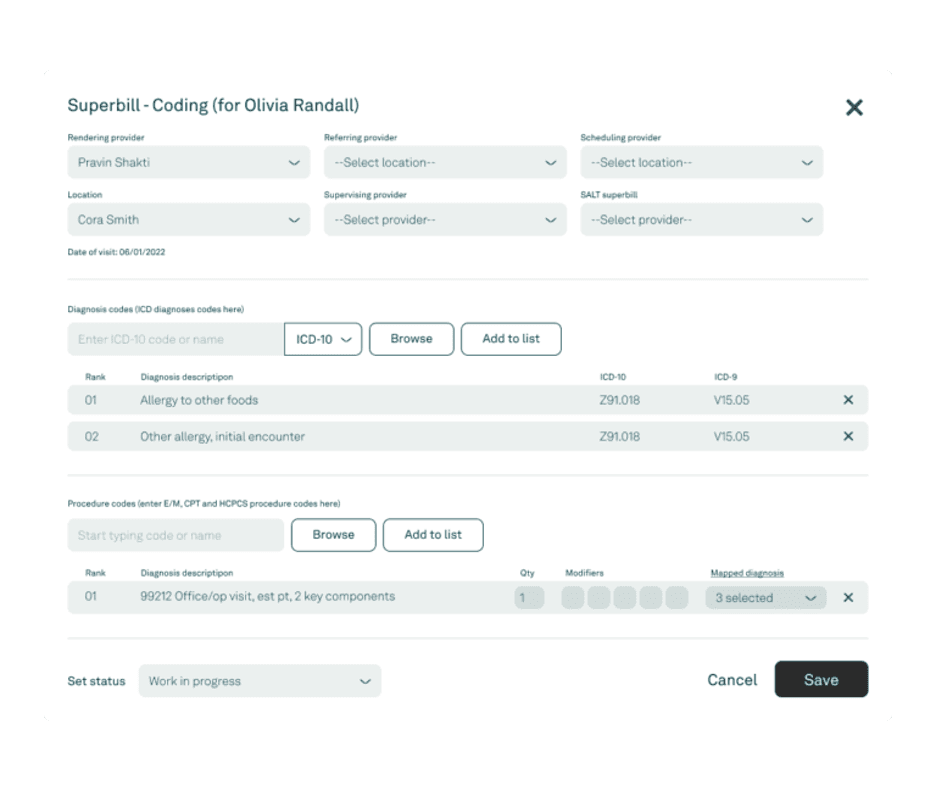Open the SALT superbill dropdown
Screen dimensions: 936x792
click(701, 219)
